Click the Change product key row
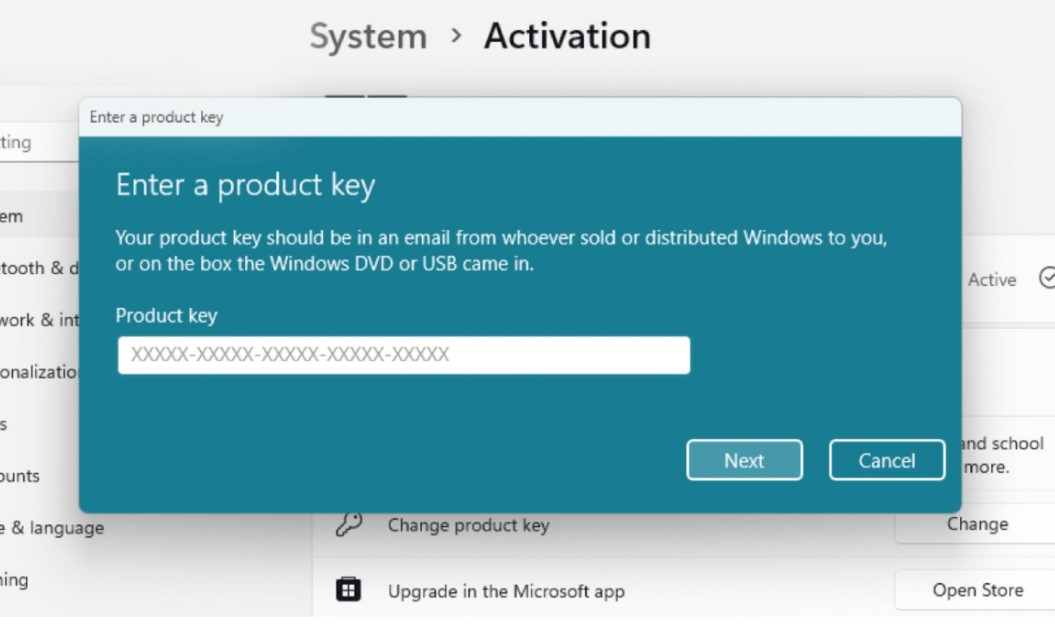The image size is (1055, 641). pos(468,524)
